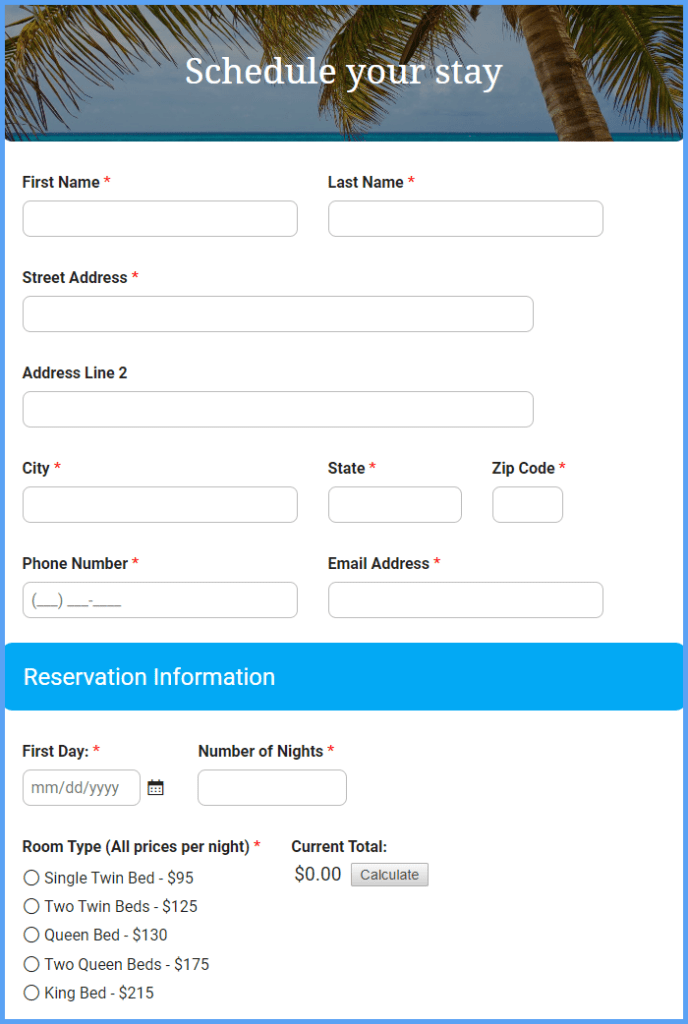Click the "Schedule your stay" banner

344,71
